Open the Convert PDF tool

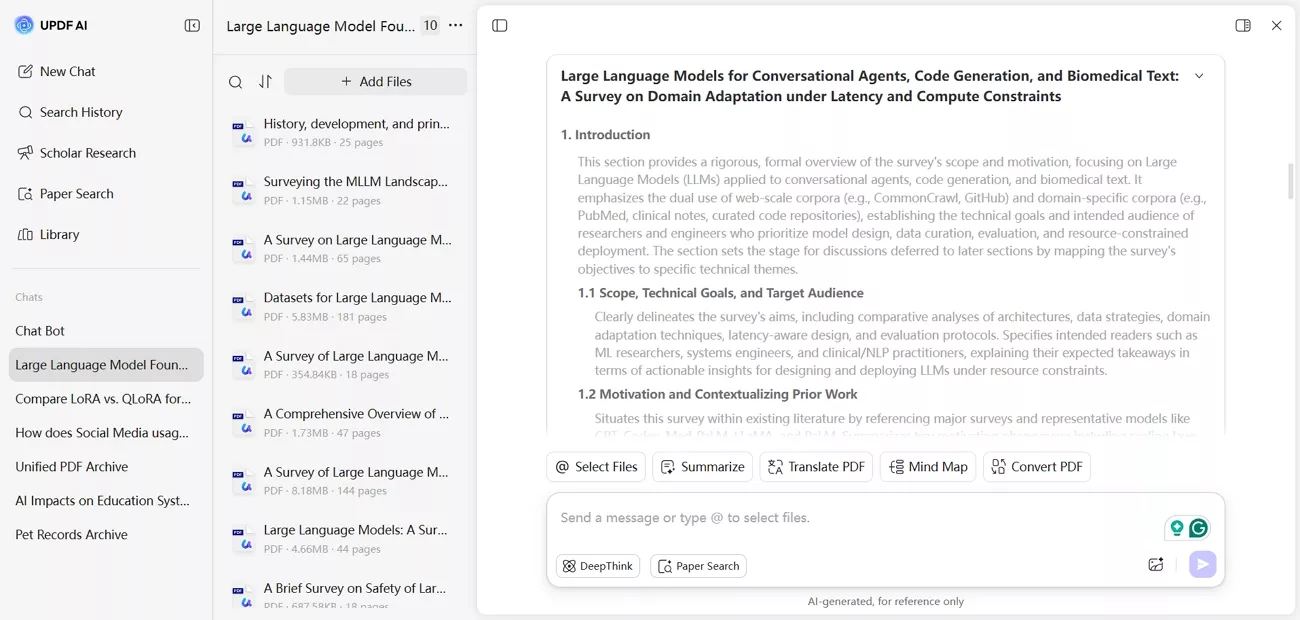[1037, 466]
